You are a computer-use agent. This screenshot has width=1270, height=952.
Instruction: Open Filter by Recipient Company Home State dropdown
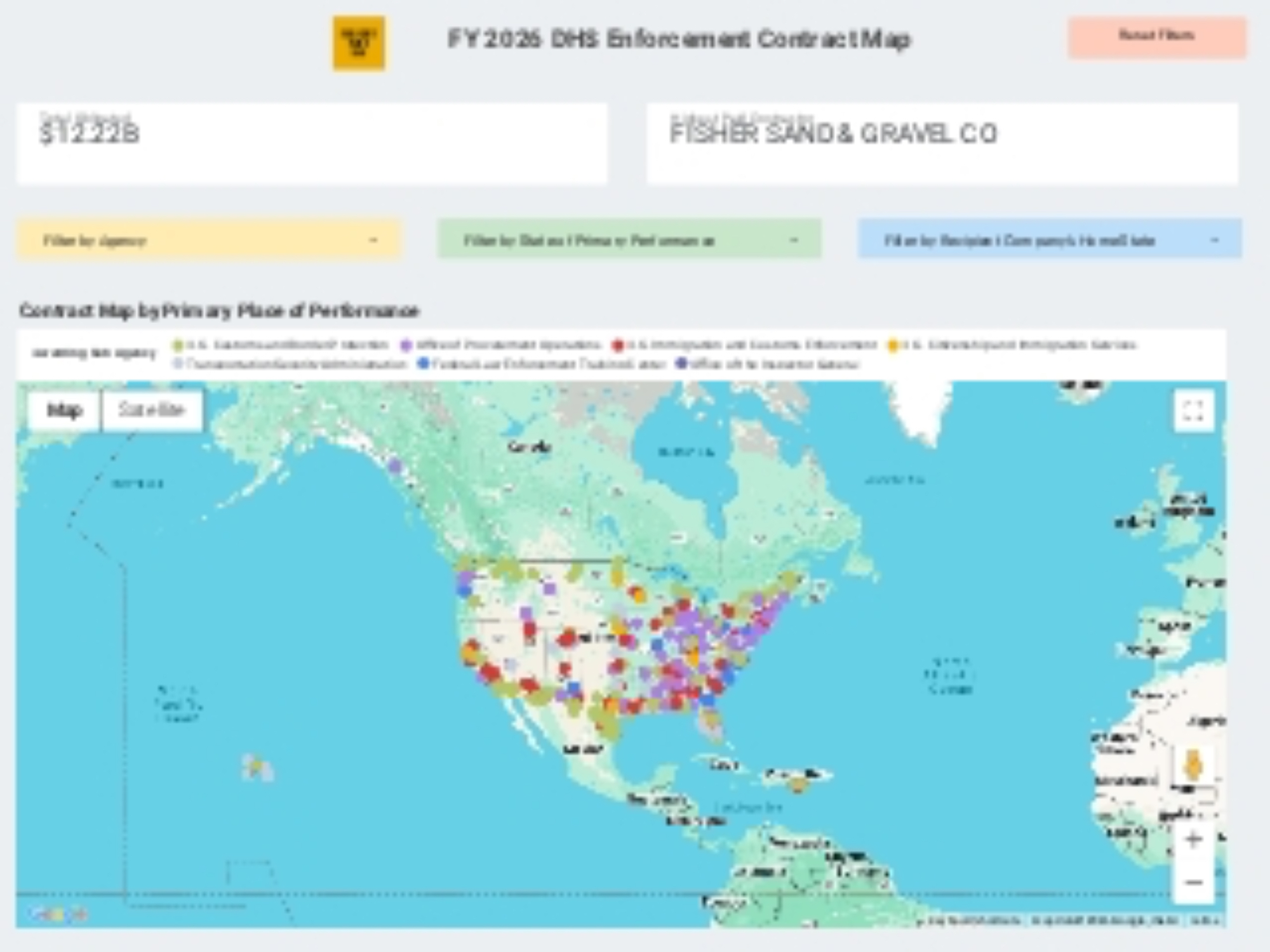click(x=1049, y=240)
